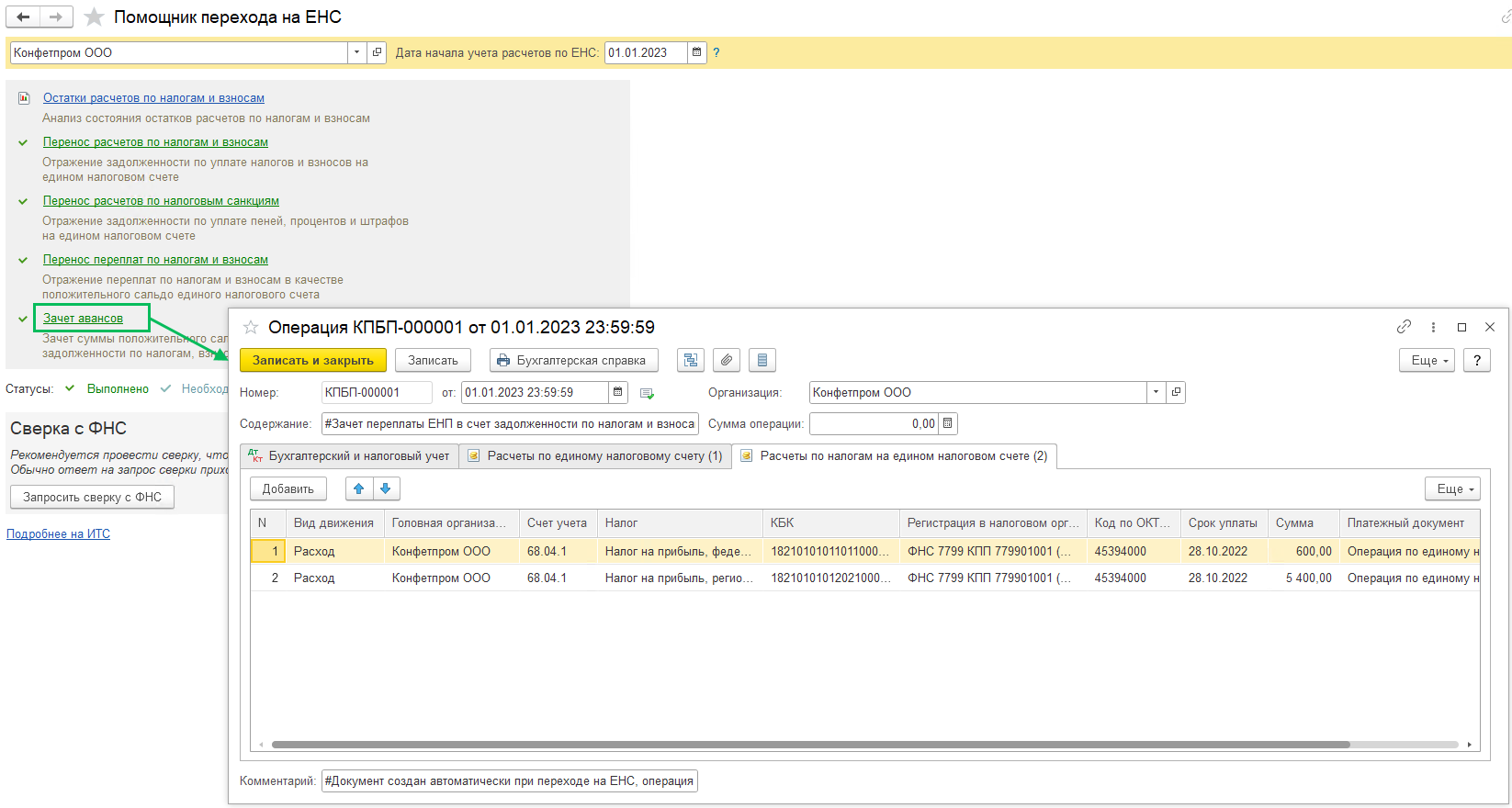Viewport: 1512px width, 808px height.
Task: Copy link to the operation document
Action: (1404, 327)
